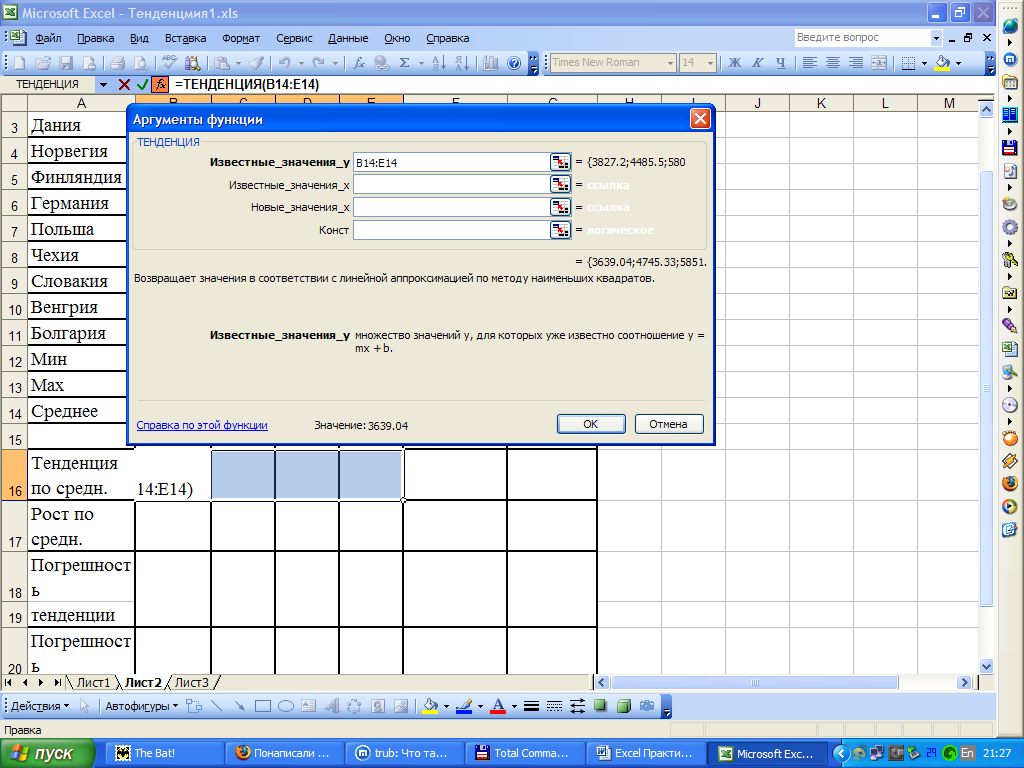
Task: Open the Действия dropdown menu
Action: click(40, 706)
